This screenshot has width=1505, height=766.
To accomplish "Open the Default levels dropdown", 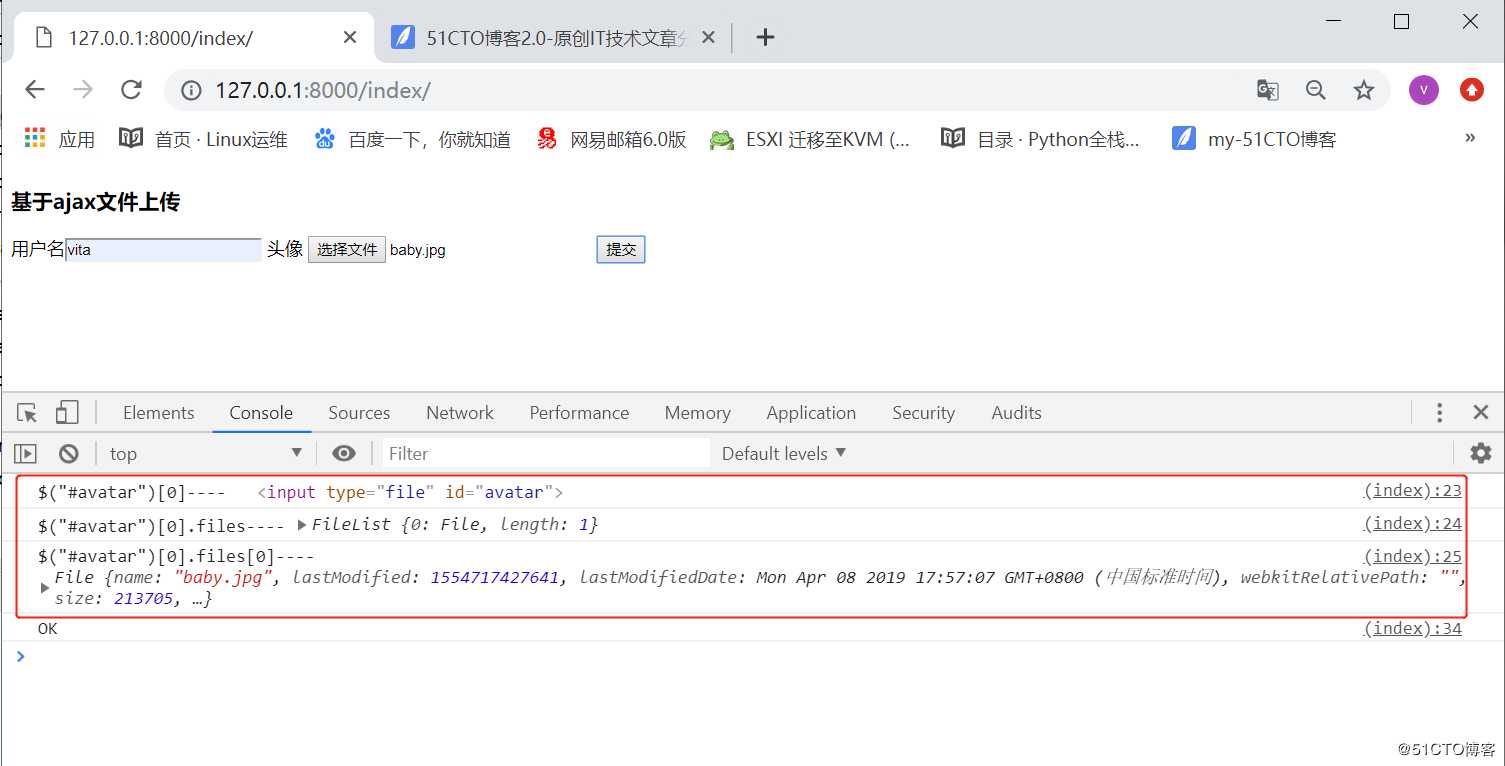I will (784, 454).
